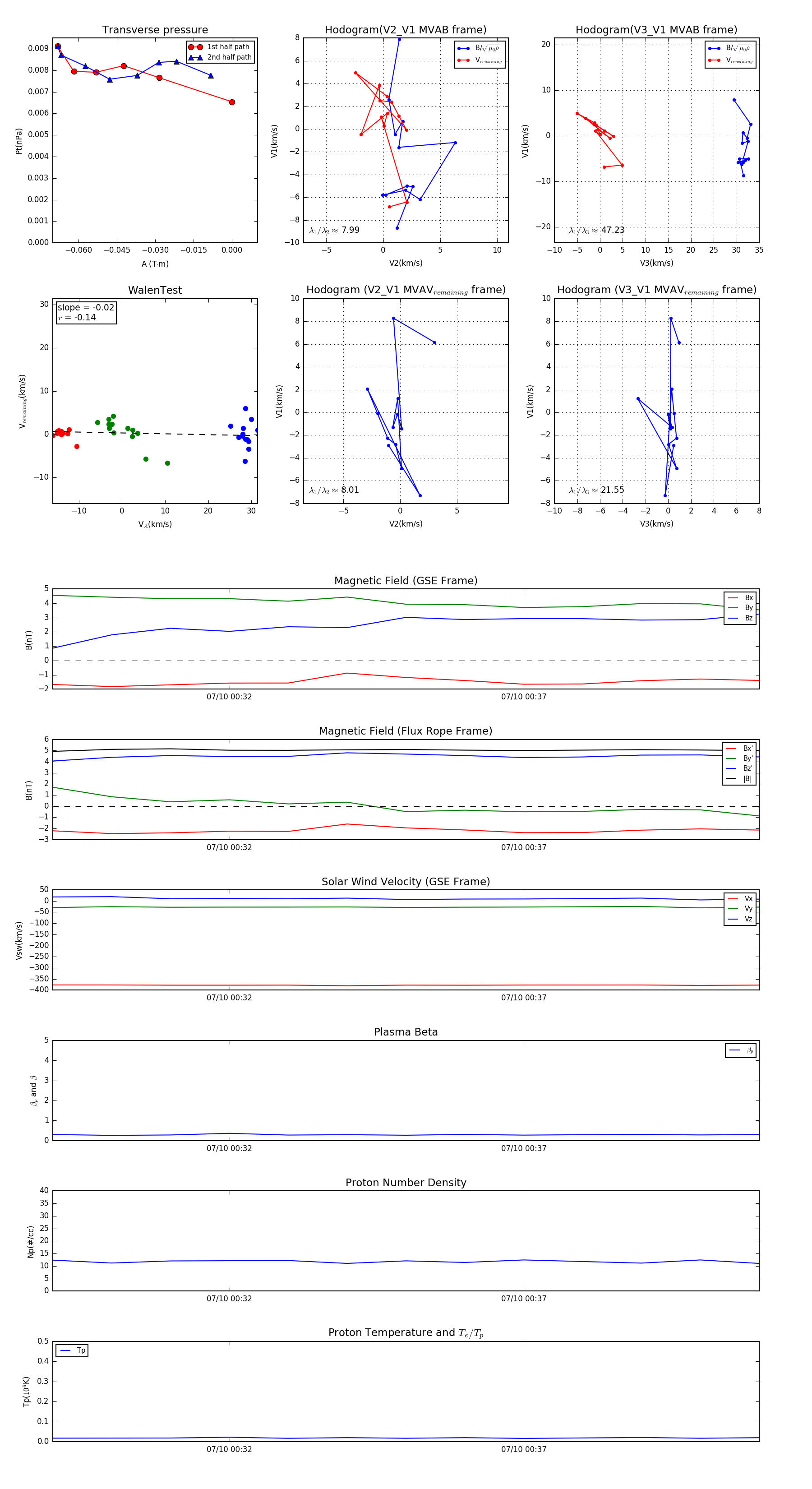Viewport: 812px width, 1489px height.
Task: Select '2nd half path' legend entry
Action: click(220, 57)
